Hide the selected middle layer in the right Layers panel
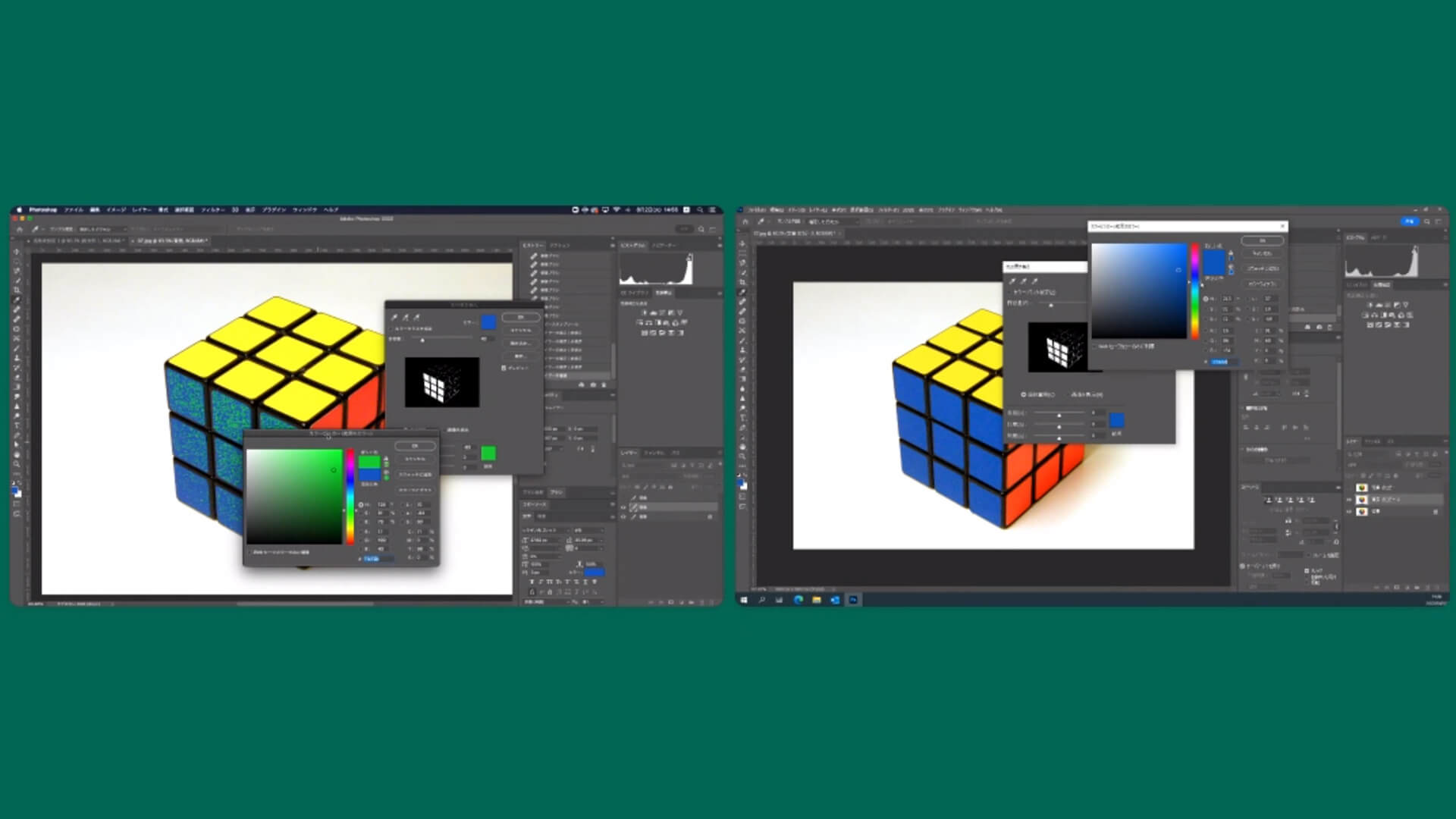This screenshot has width=1456, height=819. click(x=1350, y=500)
